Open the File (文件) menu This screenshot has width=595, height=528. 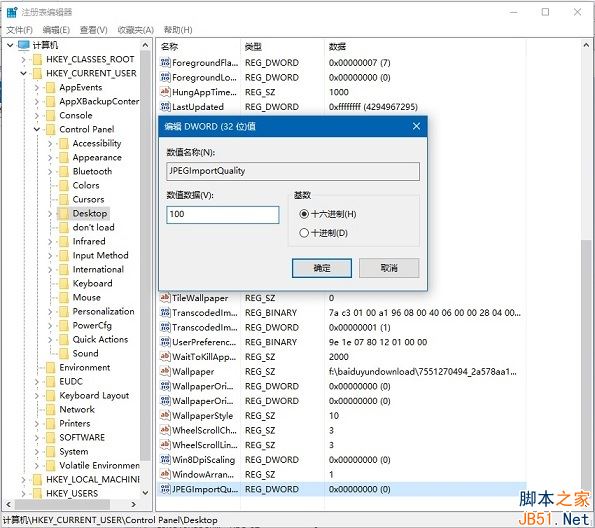click(x=19, y=30)
